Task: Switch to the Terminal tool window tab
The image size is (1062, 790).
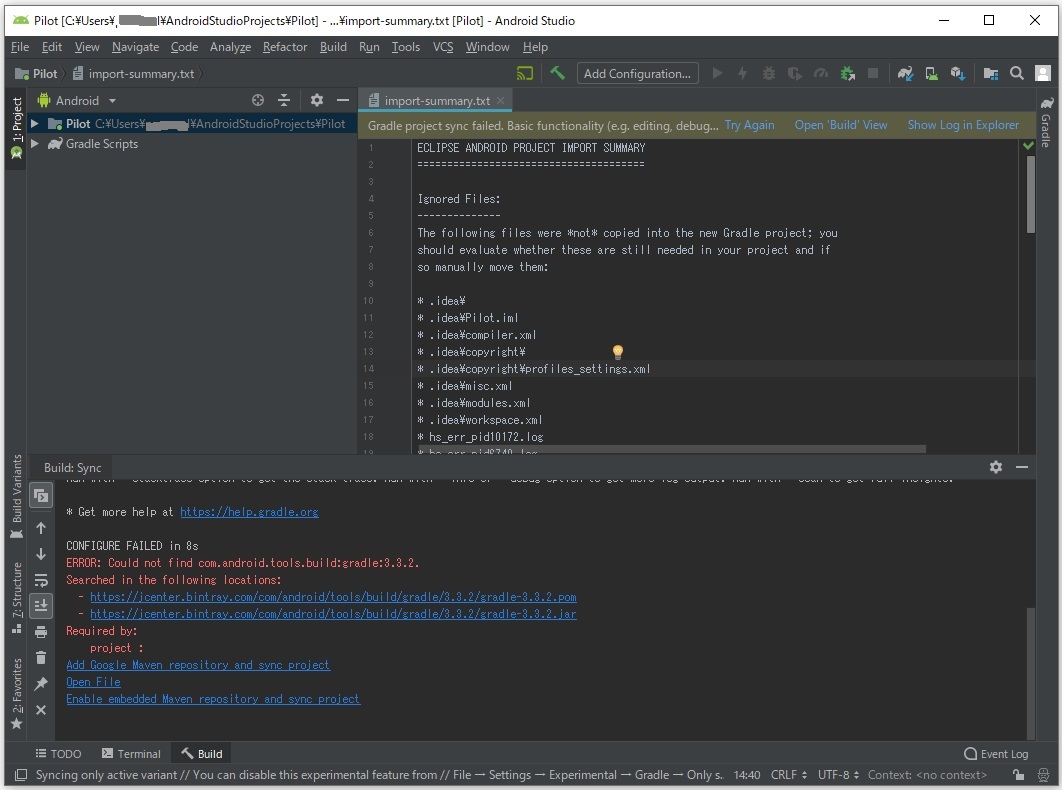Action: [130, 754]
